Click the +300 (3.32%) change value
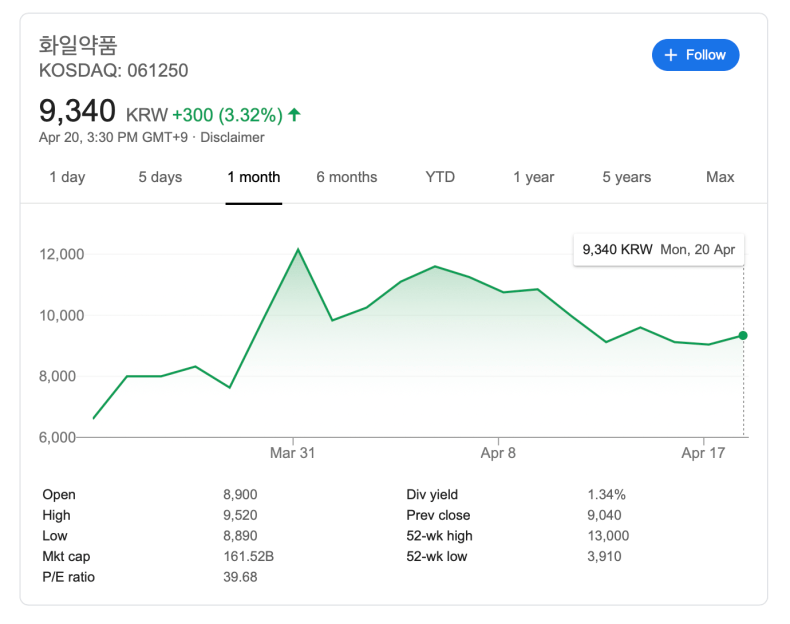Viewport: 790px width, 624px height. (227, 115)
